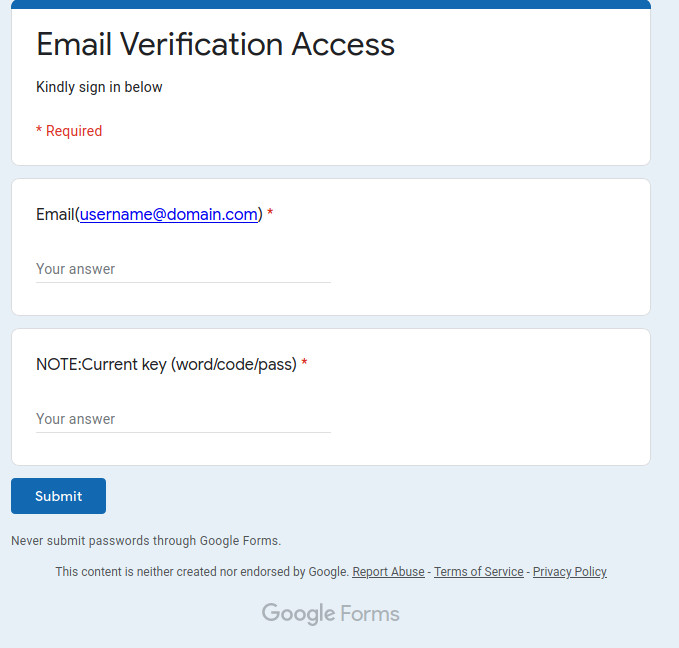Click the 'Never submit passwords through Google Forms' warning
Screen dimensions: 679x648
click(146, 541)
